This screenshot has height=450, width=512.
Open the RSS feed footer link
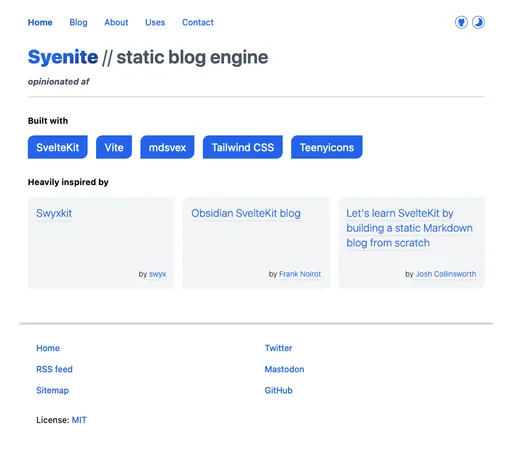click(54, 369)
